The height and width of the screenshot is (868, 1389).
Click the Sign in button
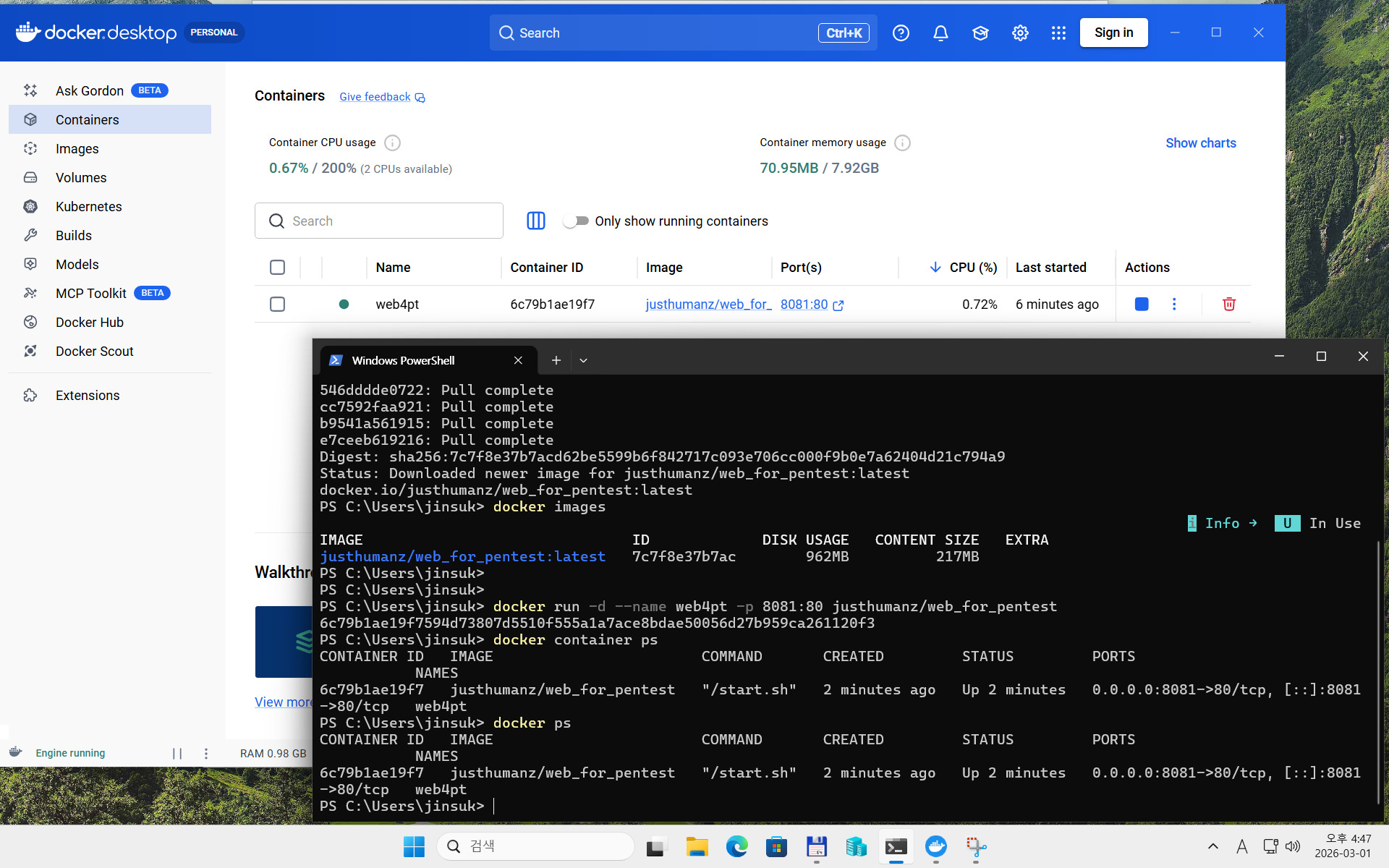[x=1113, y=33]
